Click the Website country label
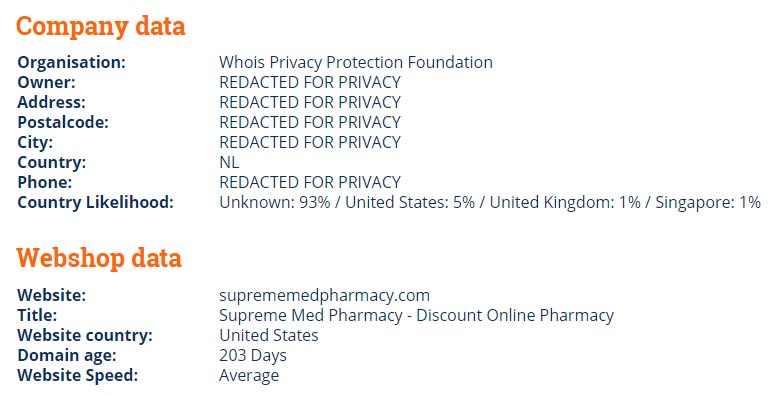Screen dimensions: 777x396 (85, 336)
